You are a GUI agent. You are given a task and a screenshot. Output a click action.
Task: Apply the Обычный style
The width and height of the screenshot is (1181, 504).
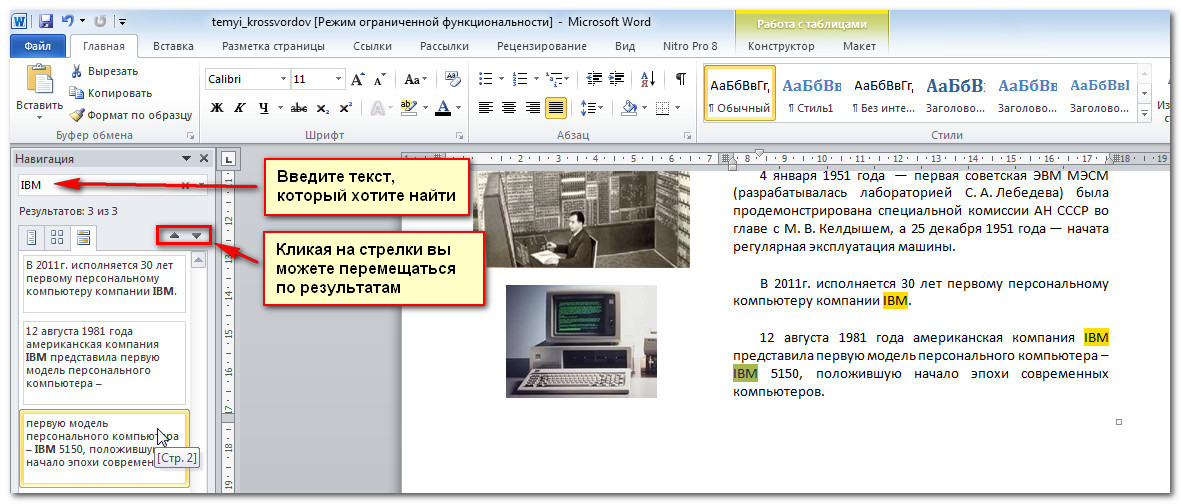740,93
